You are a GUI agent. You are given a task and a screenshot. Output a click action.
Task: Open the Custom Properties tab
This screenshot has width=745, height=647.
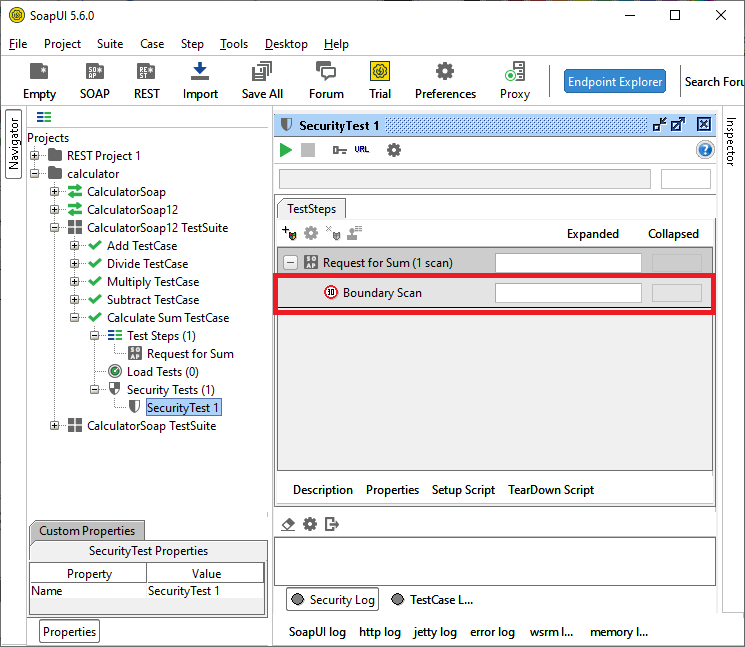click(x=87, y=531)
